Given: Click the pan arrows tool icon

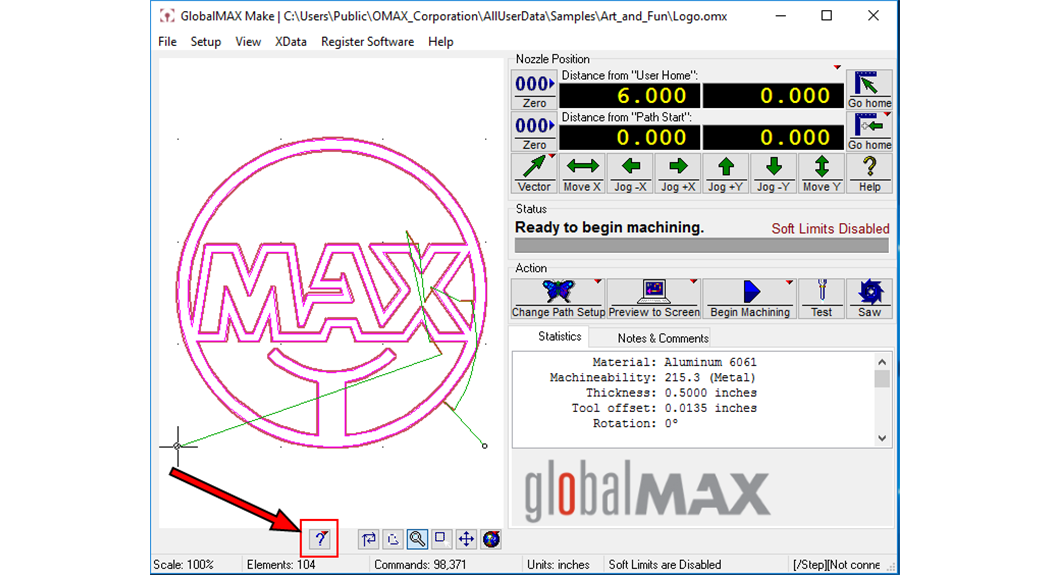Looking at the screenshot, I should click(466, 539).
